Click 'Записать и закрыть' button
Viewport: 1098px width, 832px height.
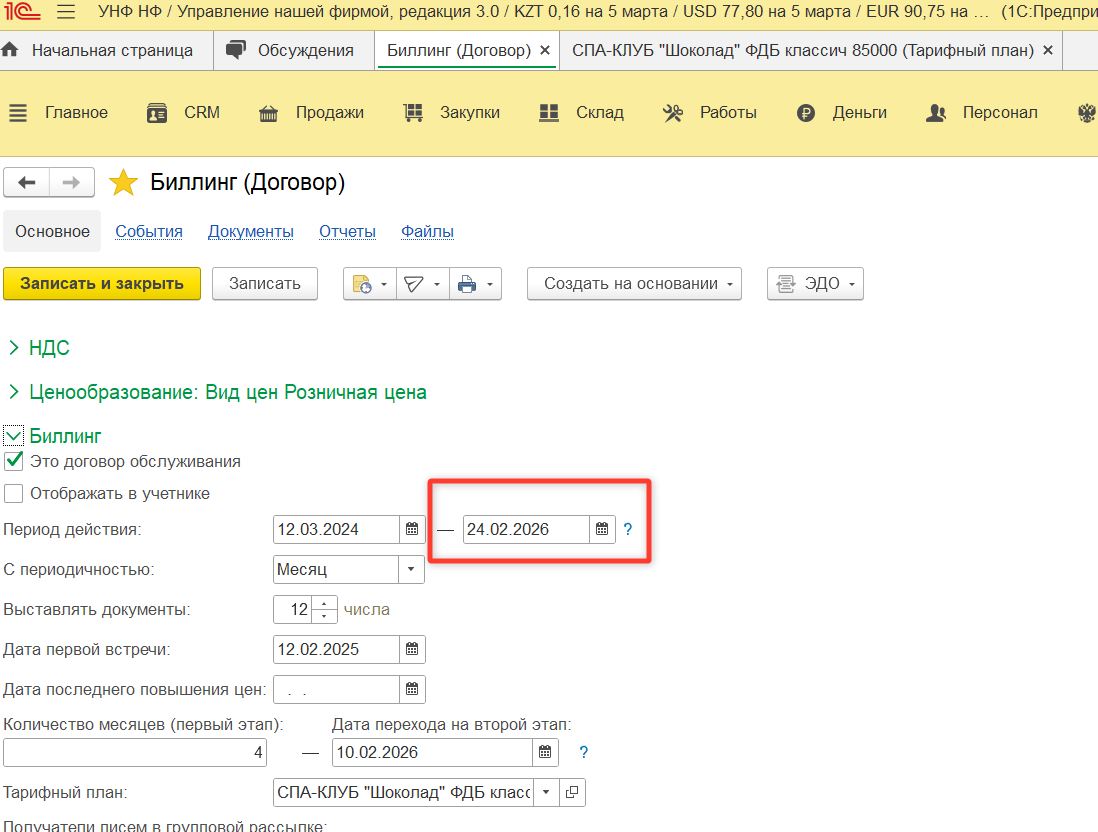[x=102, y=284]
